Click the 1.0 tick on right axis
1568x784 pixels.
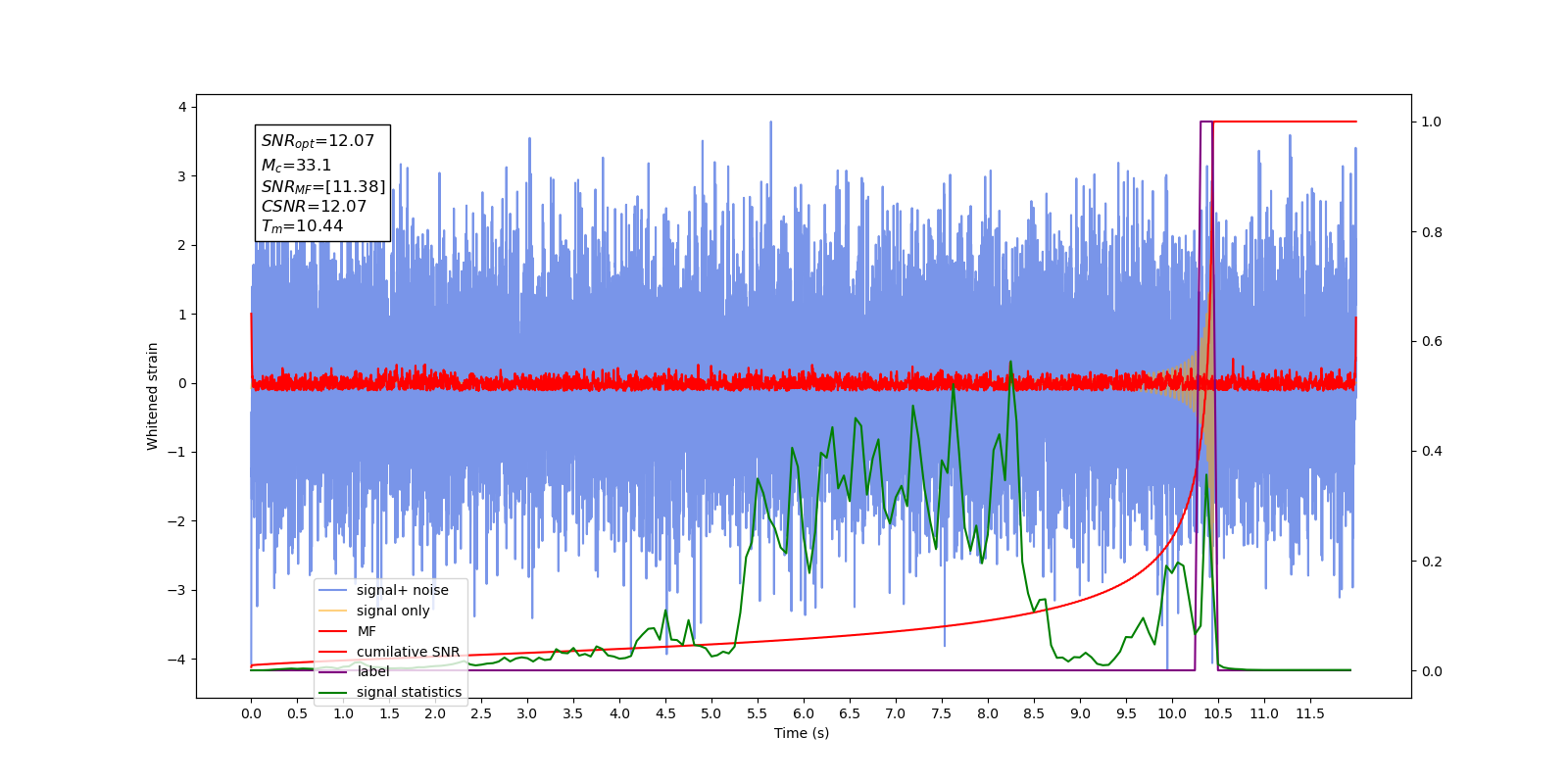pos(1432,122)
